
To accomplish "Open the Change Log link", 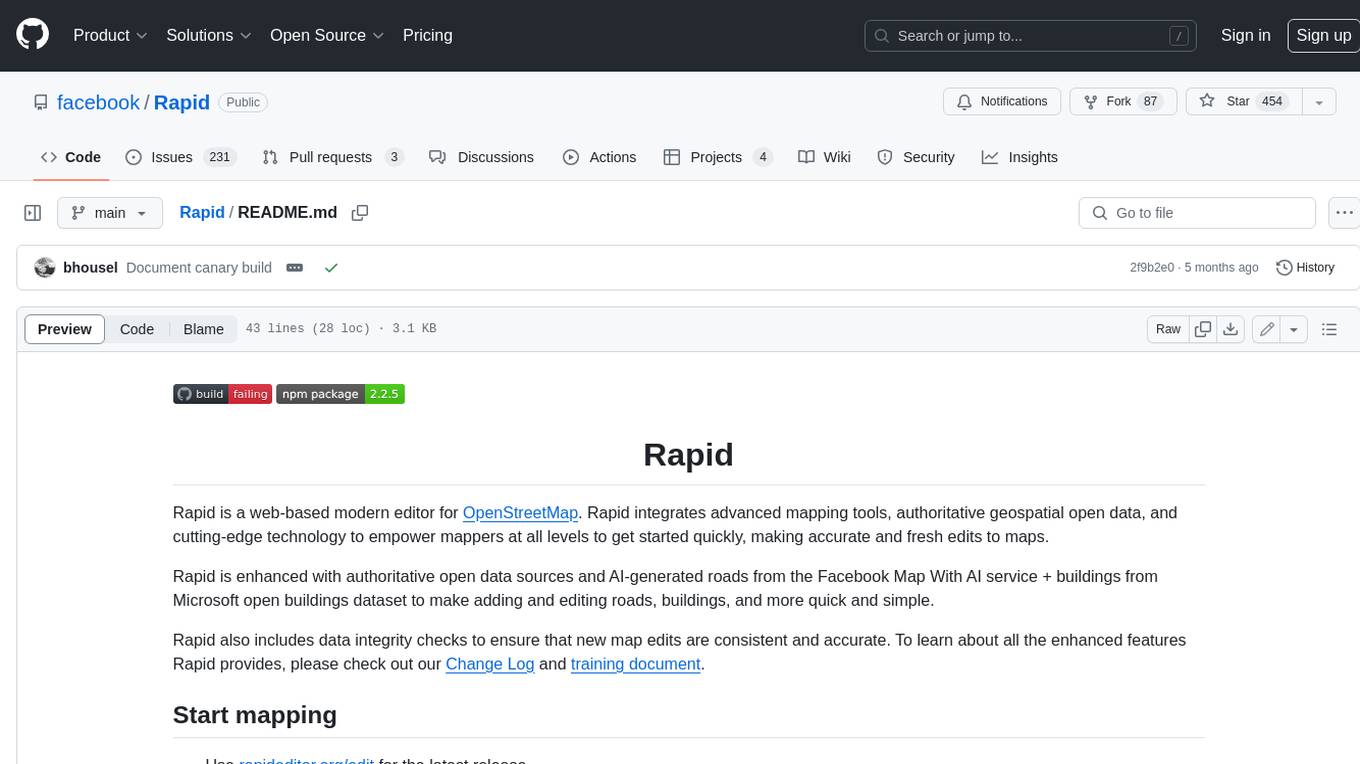I will point(490,664).
